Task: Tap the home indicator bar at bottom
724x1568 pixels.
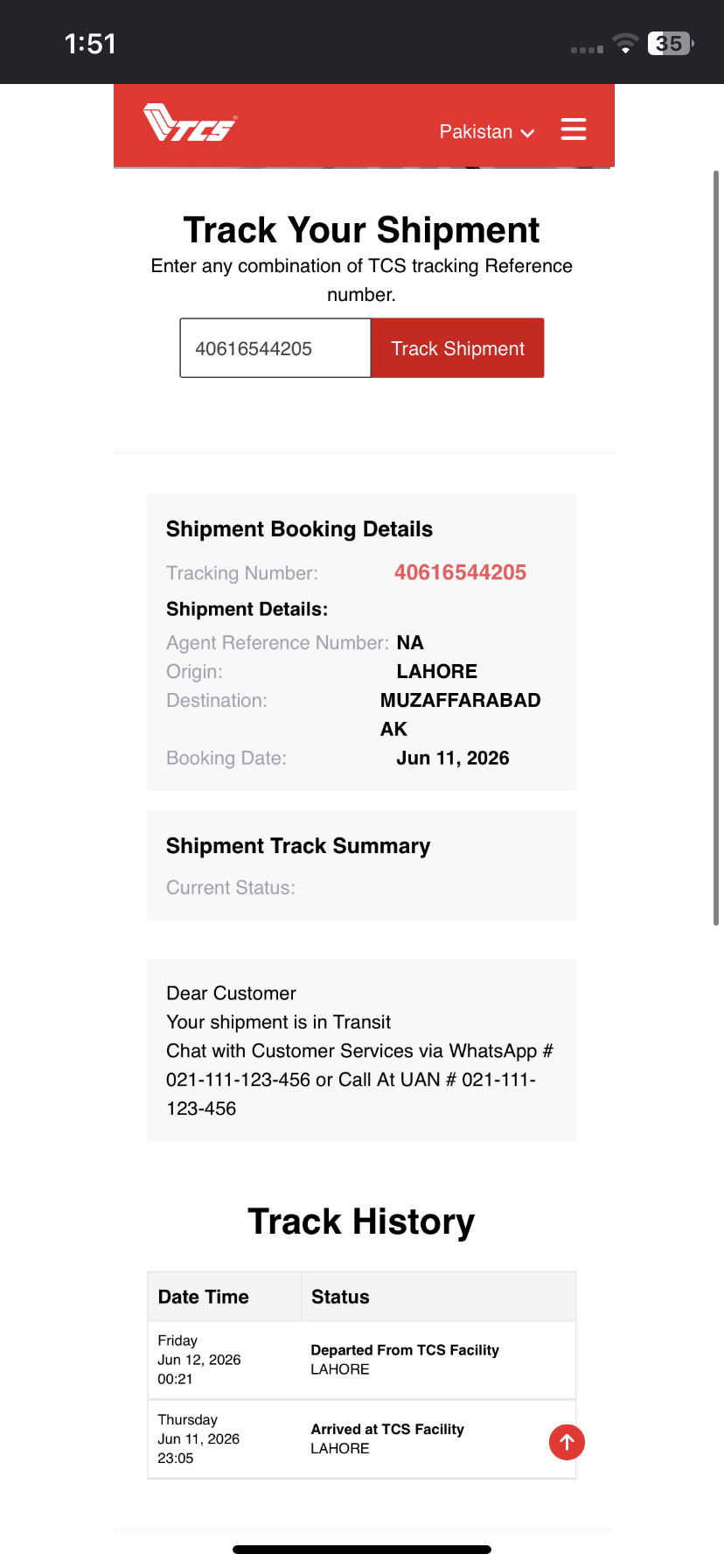Action: tap(362, 1550)
